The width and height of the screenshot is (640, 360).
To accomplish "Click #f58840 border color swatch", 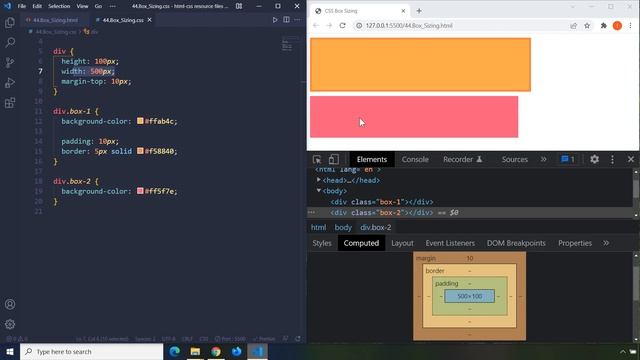I will pos(140,151).
